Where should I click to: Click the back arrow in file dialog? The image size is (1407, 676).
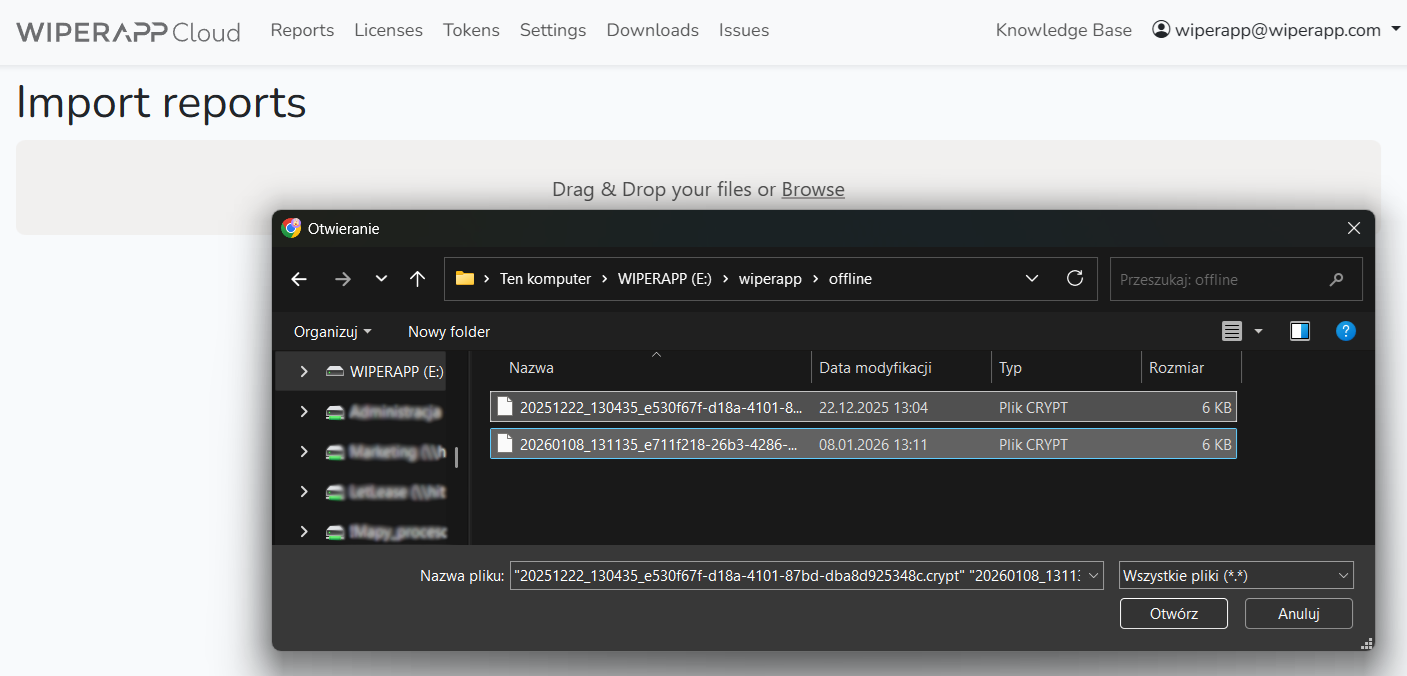299,280
